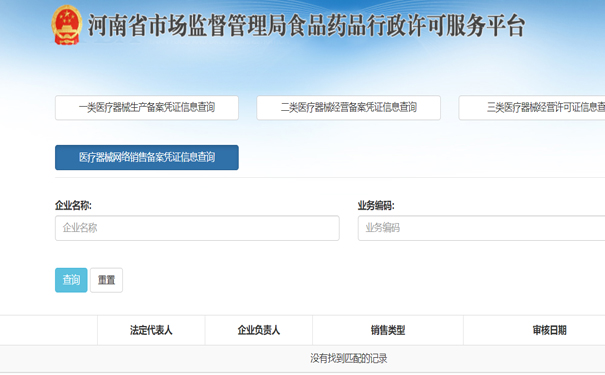Click the platform title 河南省市场监督管理局食品药品行政许可服务平台
The width and height of the screenshot is (605, 375).
point(306,26)
